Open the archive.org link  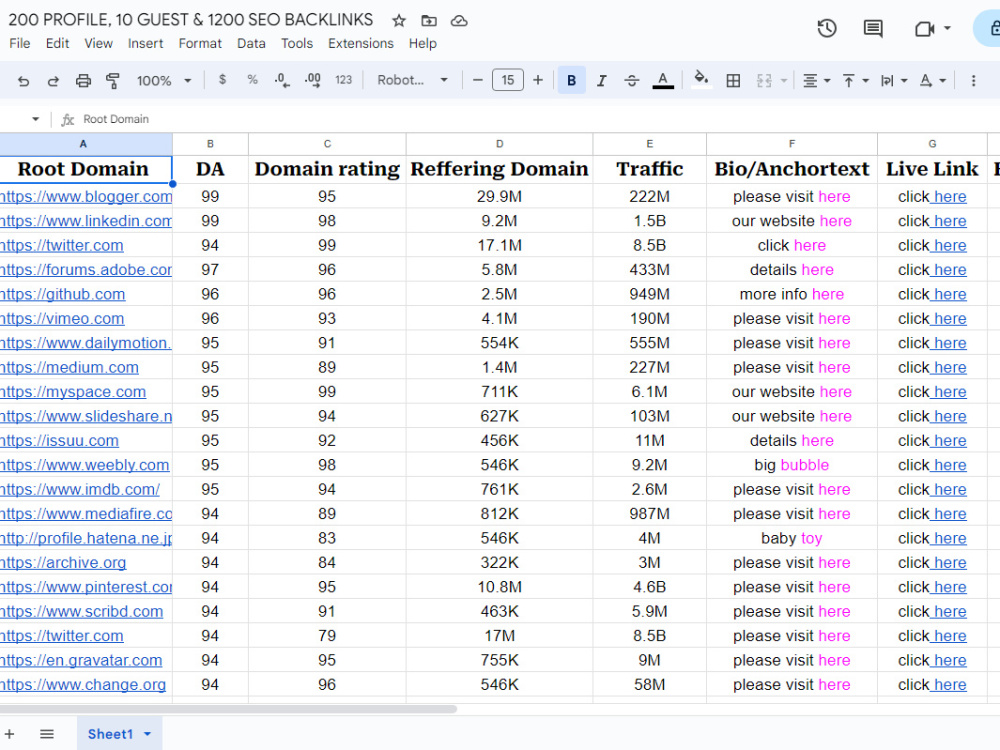pos(63,562)
